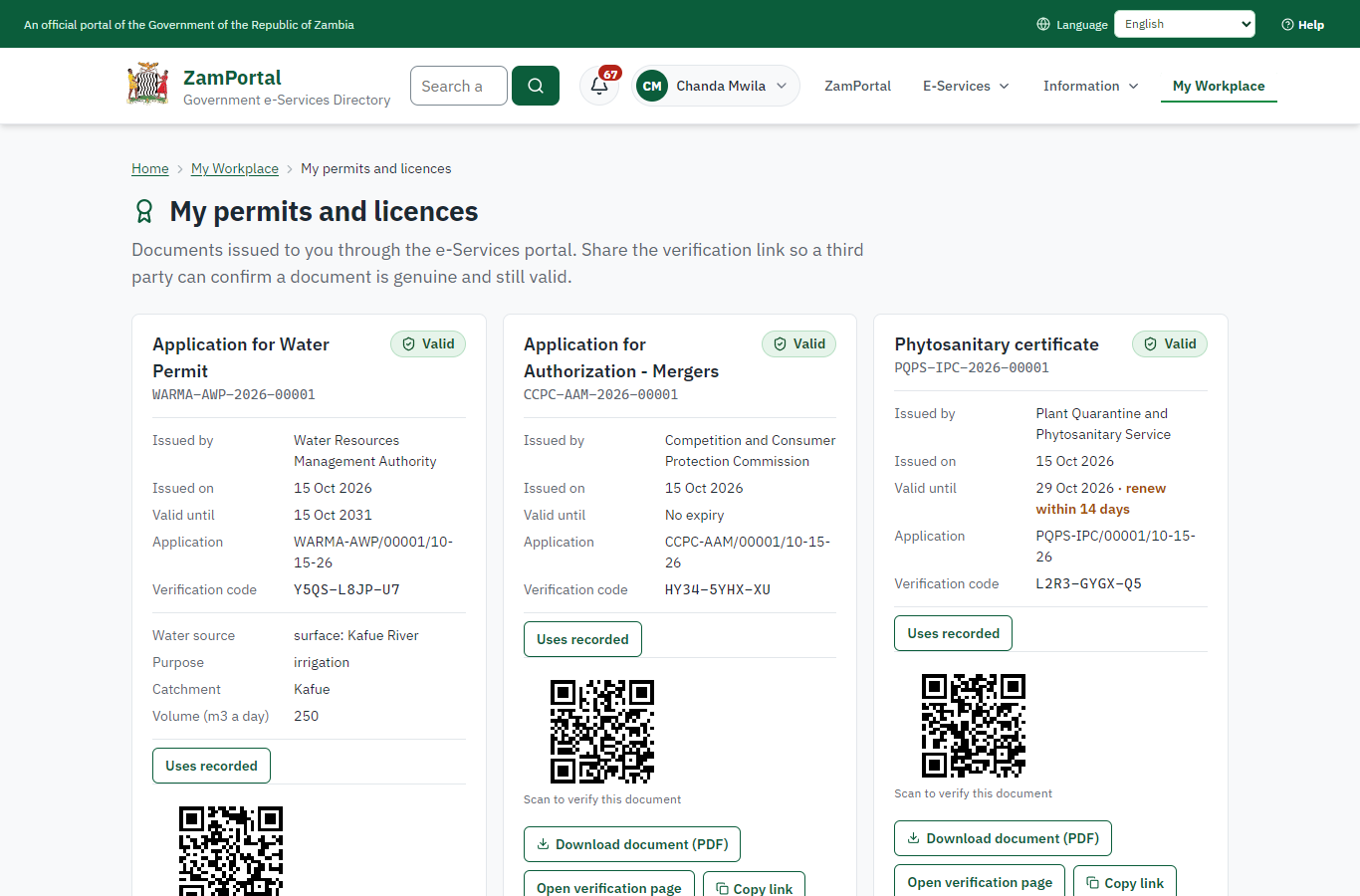Download Phytosanitary certificate document PDF
The height and width of the screenshot is (896, 1360).
(1003, 838)
